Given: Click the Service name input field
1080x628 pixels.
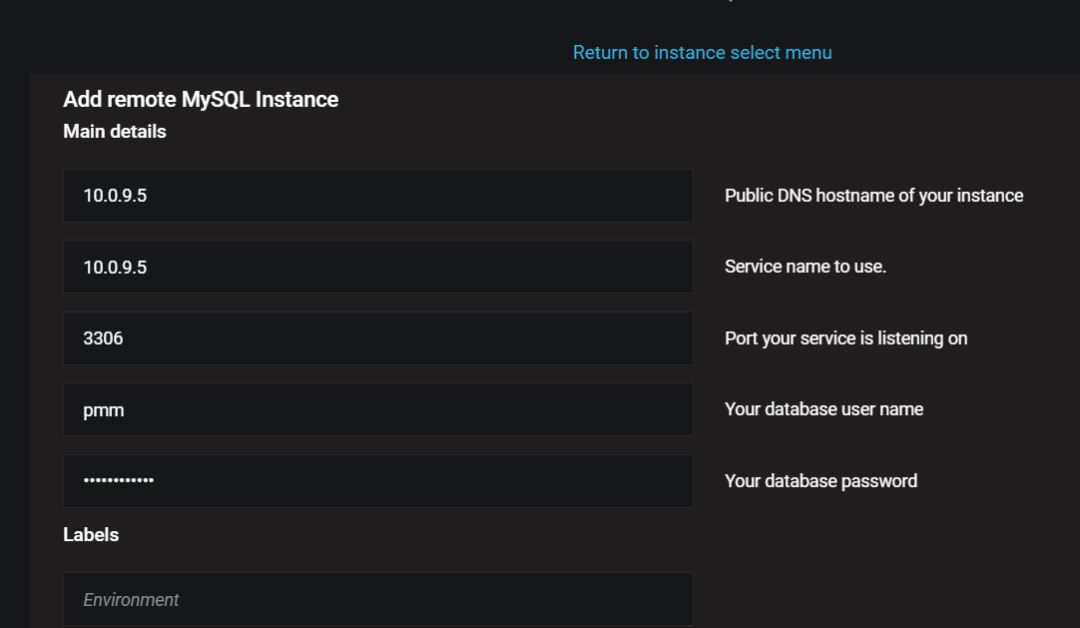Looking at the screenshot, I should 378,267.
